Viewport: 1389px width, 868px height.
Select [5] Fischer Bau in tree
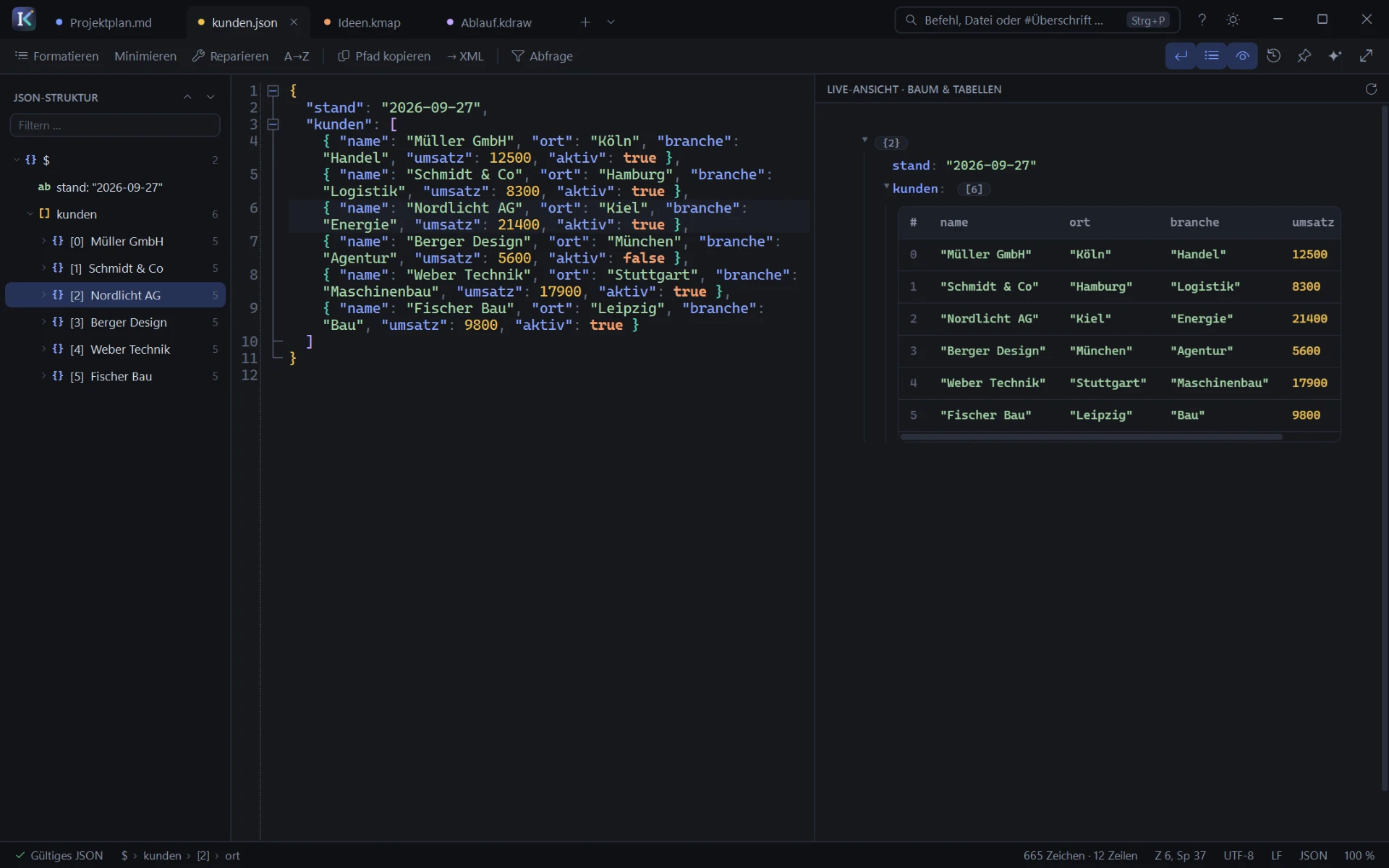[115, 376]
